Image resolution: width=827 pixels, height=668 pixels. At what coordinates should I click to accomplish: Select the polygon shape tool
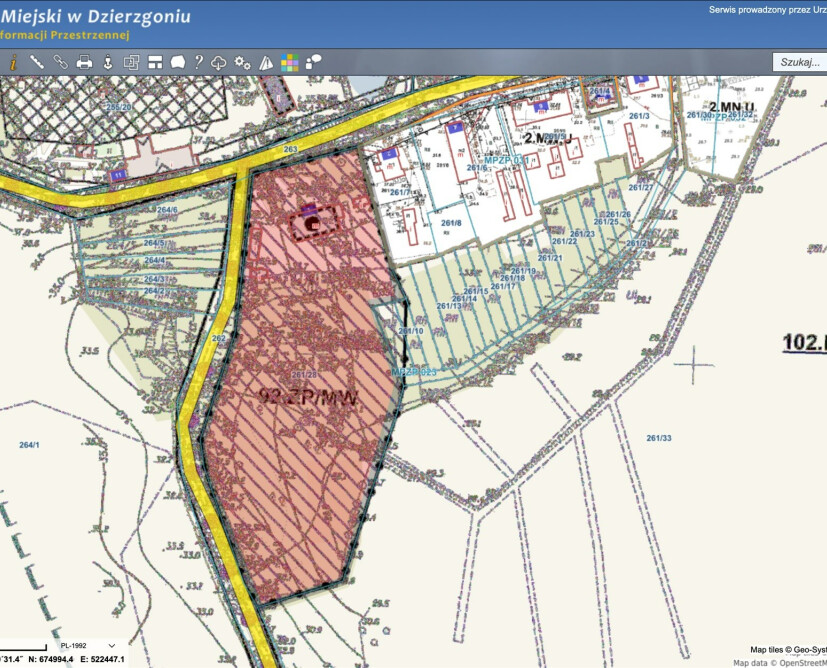pos(177,62)
